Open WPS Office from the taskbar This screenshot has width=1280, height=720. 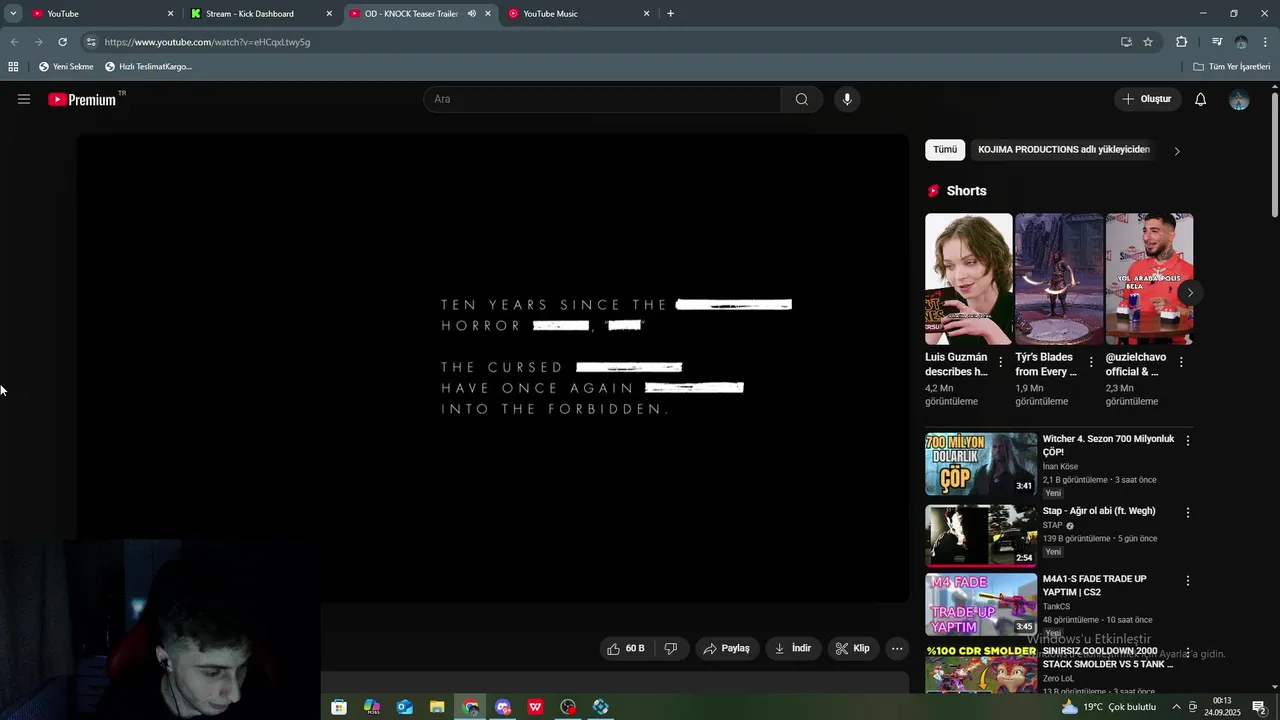tap(535, 707)
